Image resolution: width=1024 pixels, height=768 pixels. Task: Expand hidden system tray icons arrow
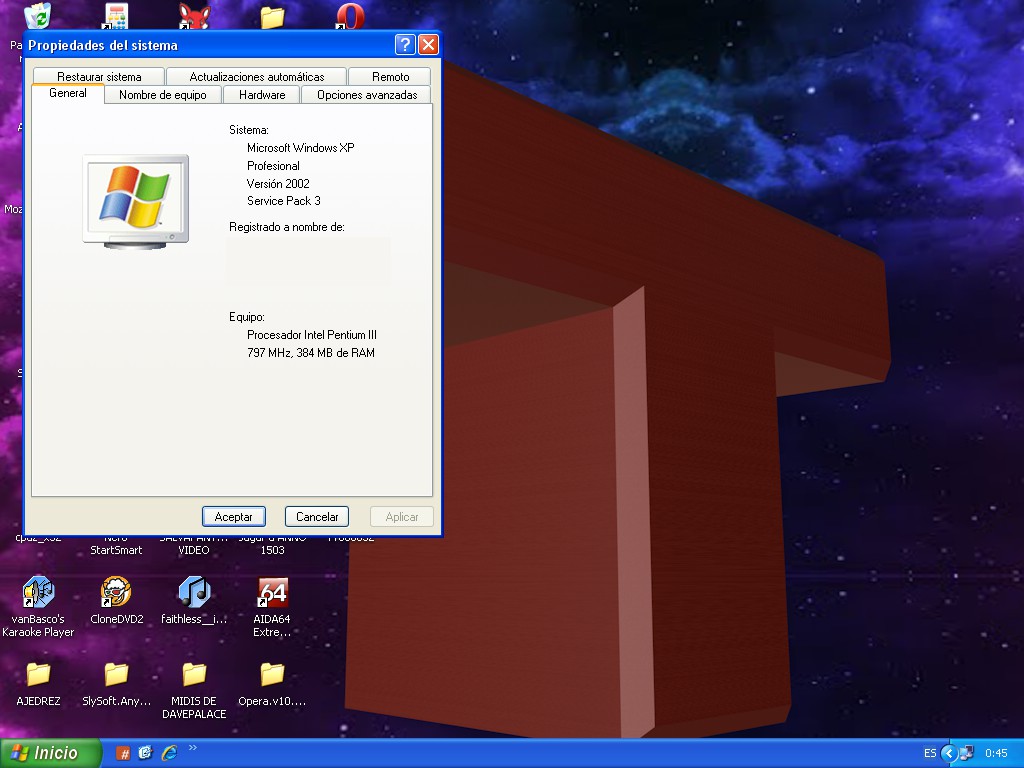[x=948, y=753]
